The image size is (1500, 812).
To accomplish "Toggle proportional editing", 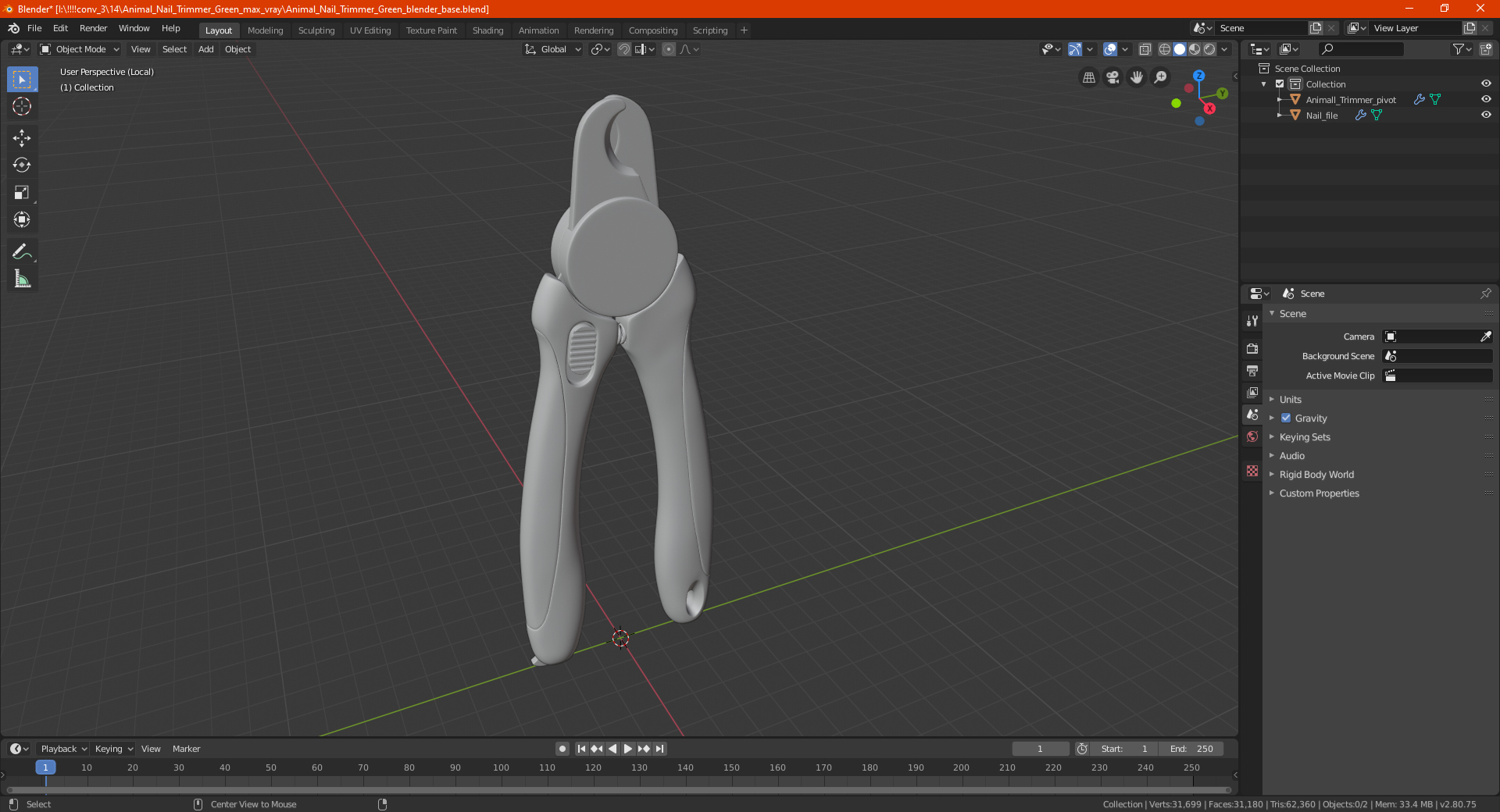I will 669,49.
